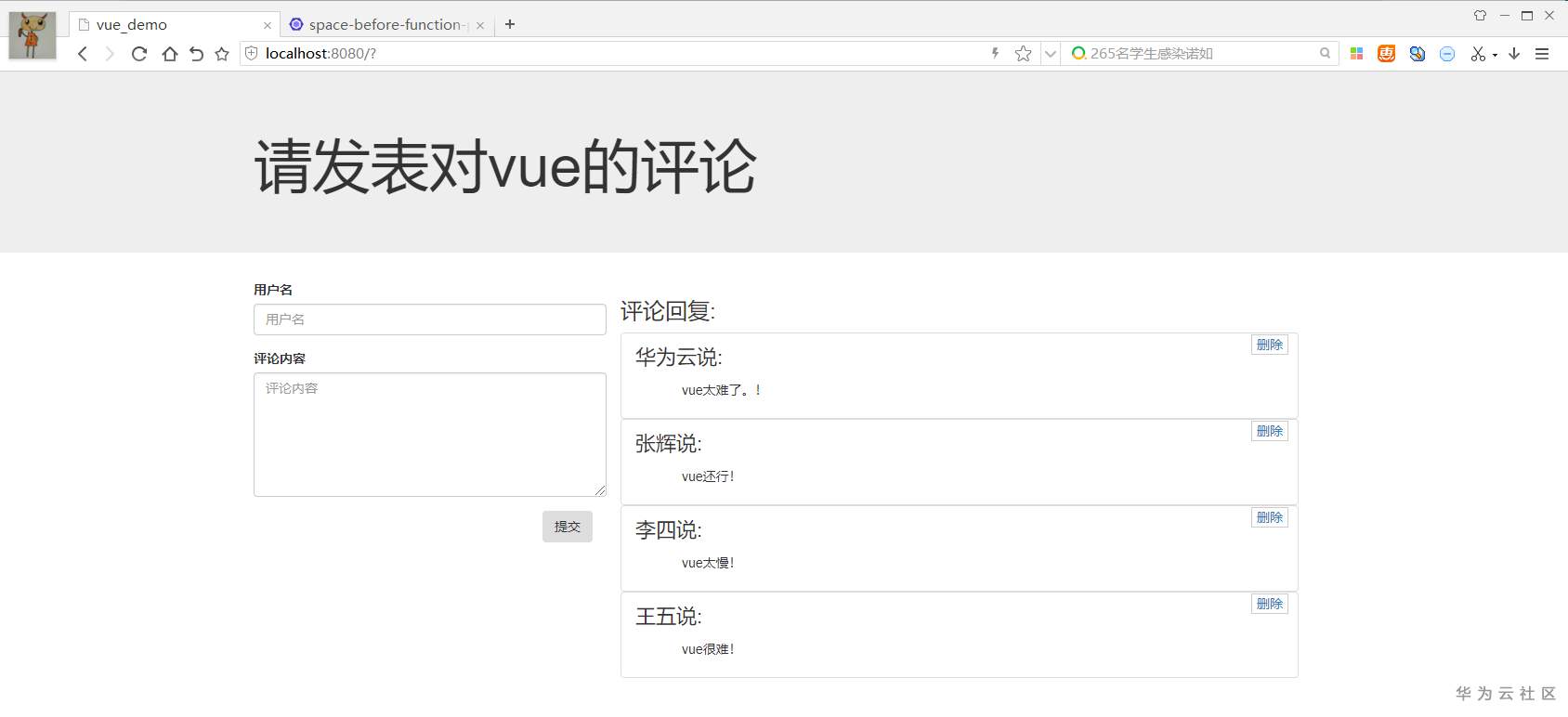Click the 华为云说 comment name
The height and width of the screenshot is (717, 1568).
point(679,358)
